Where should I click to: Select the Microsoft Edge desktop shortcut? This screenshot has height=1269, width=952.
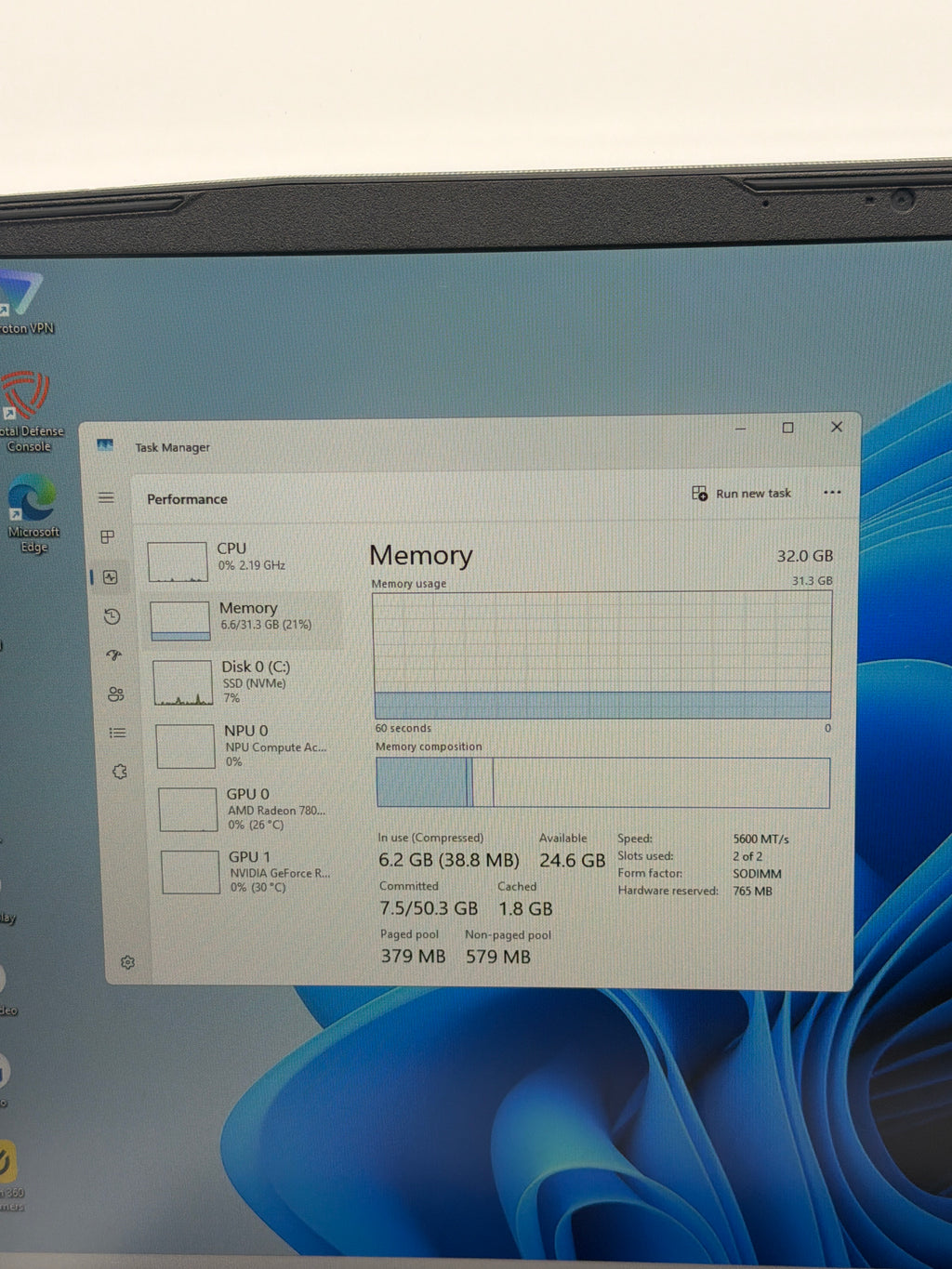pos(32,513)
